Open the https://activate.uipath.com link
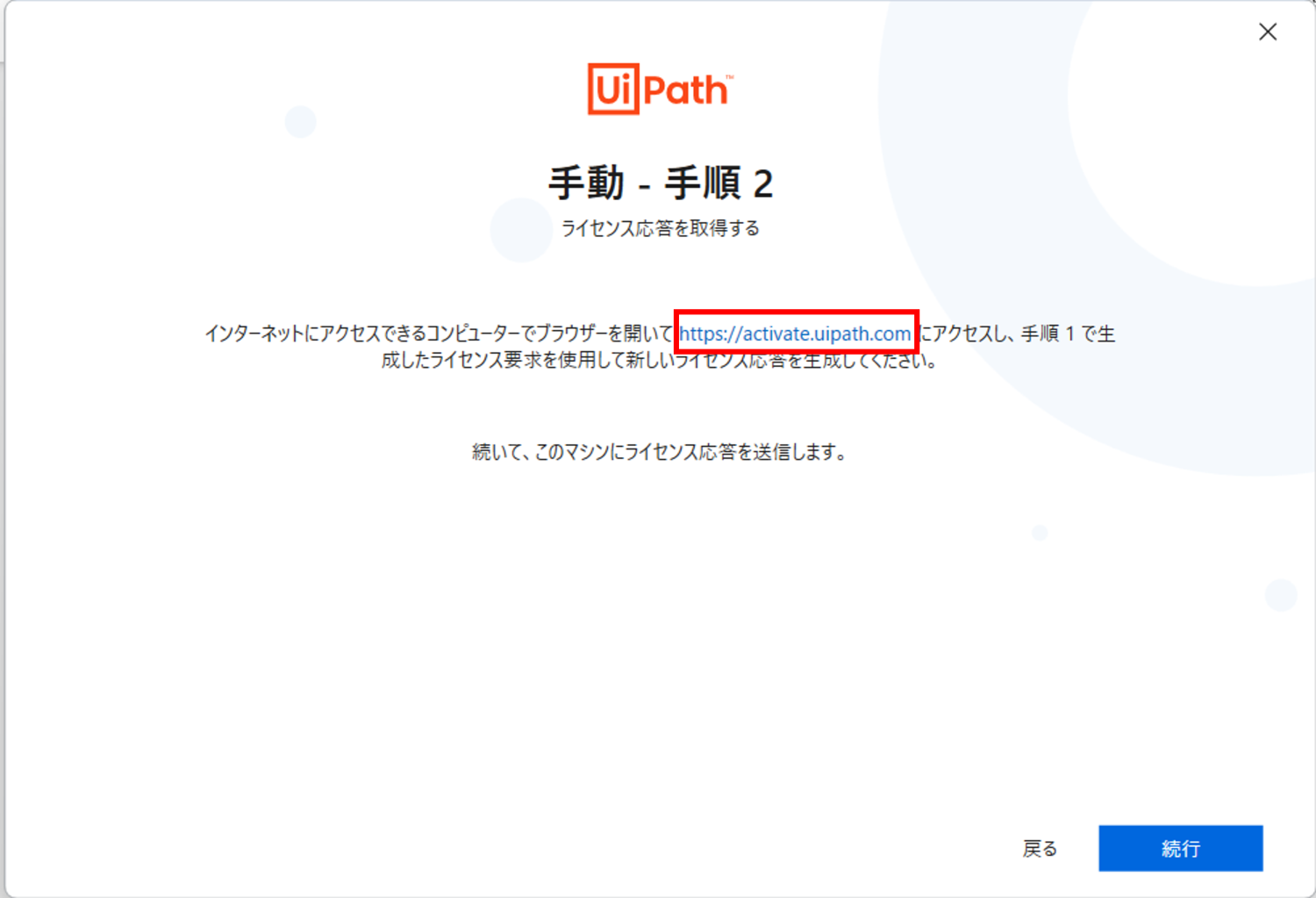Screen dimensions: 1316x898 click(x=795, y=334)
